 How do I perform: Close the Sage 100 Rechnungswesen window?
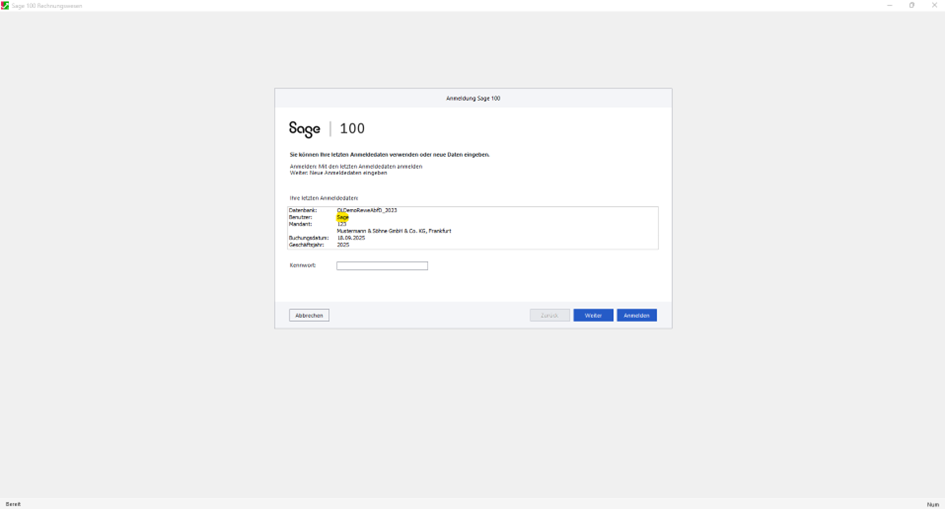click(935, 5)
